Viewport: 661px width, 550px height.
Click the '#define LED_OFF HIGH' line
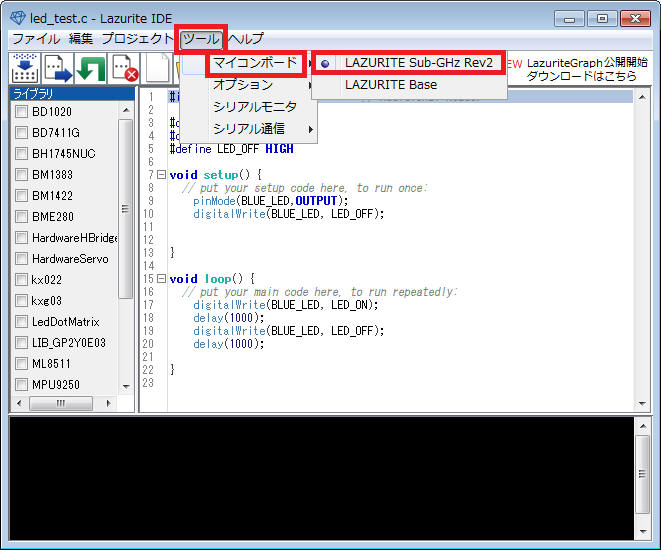(231, 149)
